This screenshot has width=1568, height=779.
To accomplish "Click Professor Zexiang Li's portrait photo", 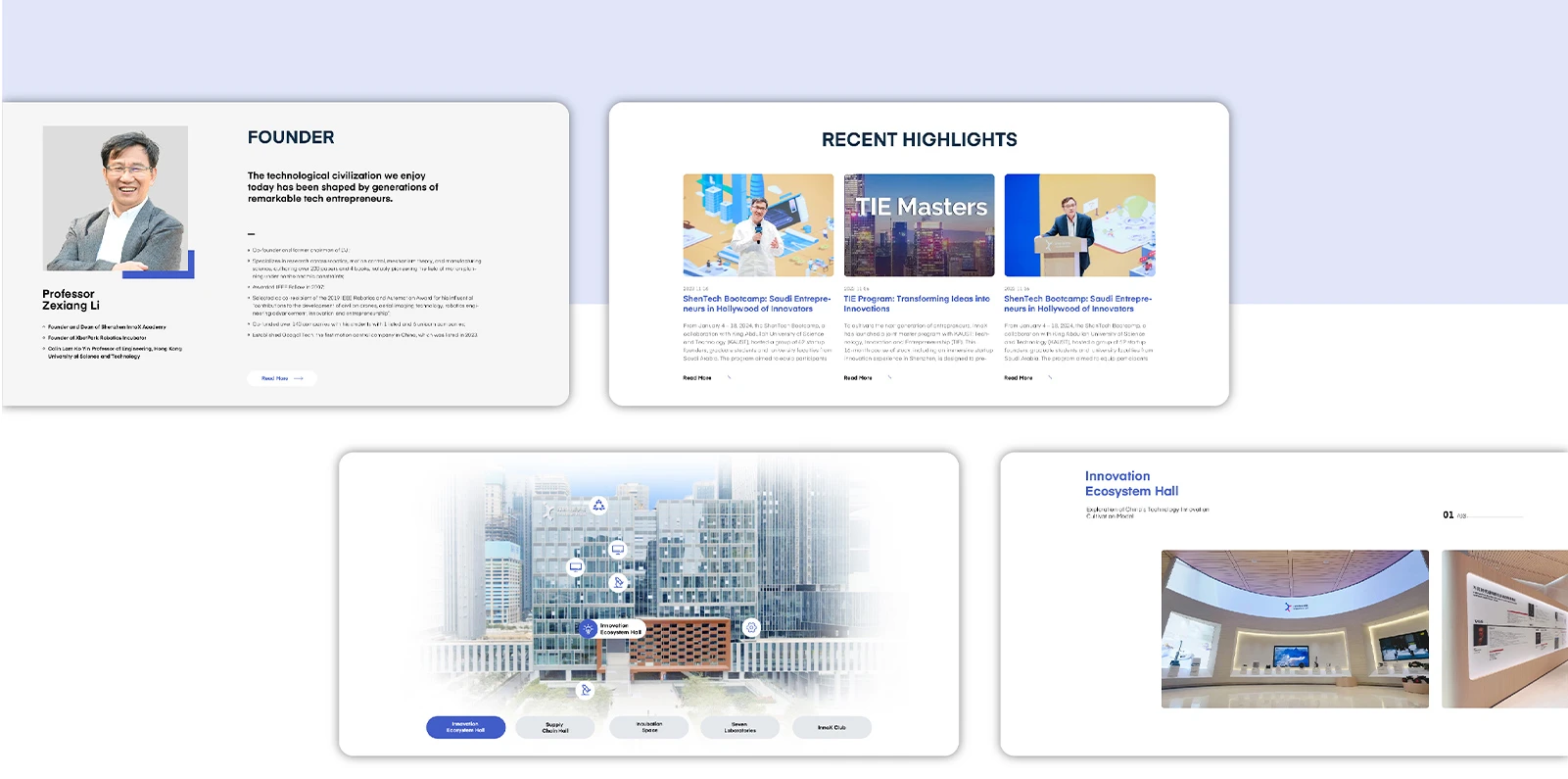I will [x=116, y=199].
